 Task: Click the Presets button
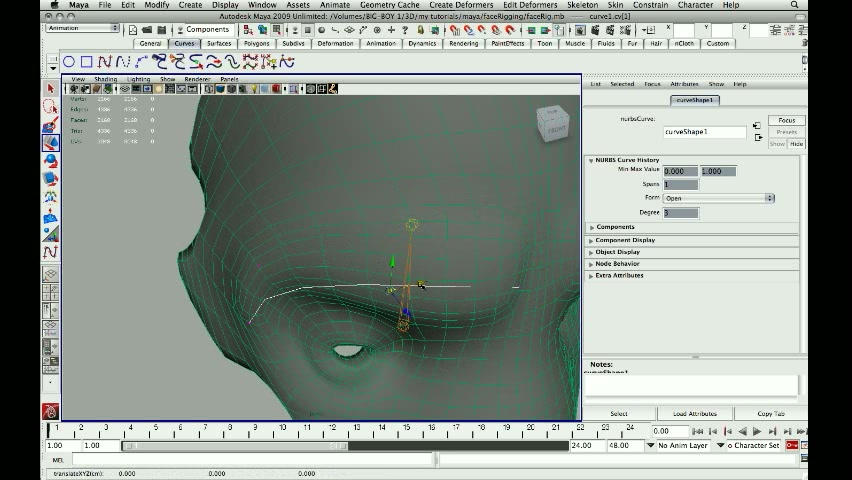click(x=786, y=132)
